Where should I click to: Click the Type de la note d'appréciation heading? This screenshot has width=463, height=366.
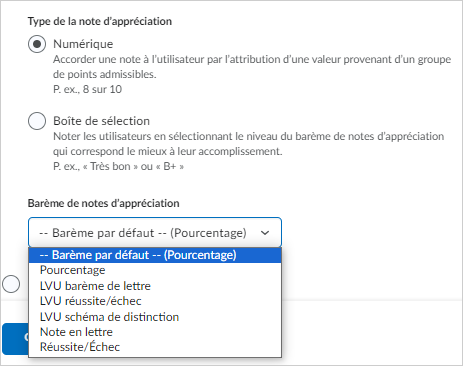[100, 21]
